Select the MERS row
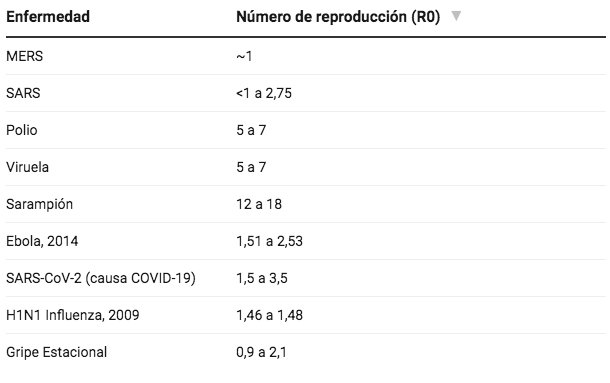Viewport: 610px width, 383px height. coord(306,56)
